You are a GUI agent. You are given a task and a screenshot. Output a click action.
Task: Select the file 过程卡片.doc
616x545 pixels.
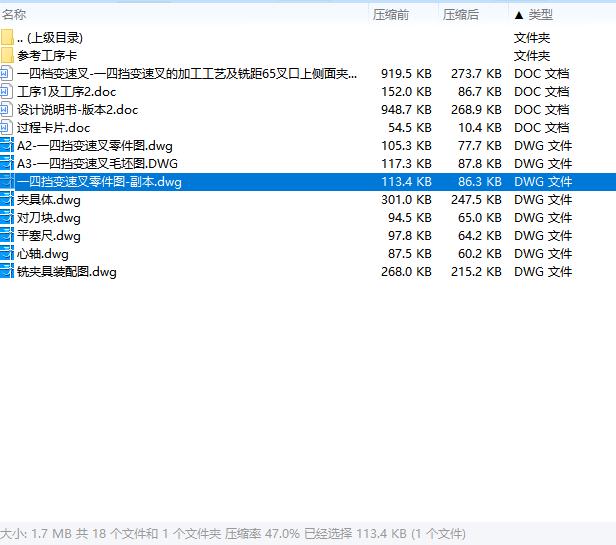[x=53, y=128]
